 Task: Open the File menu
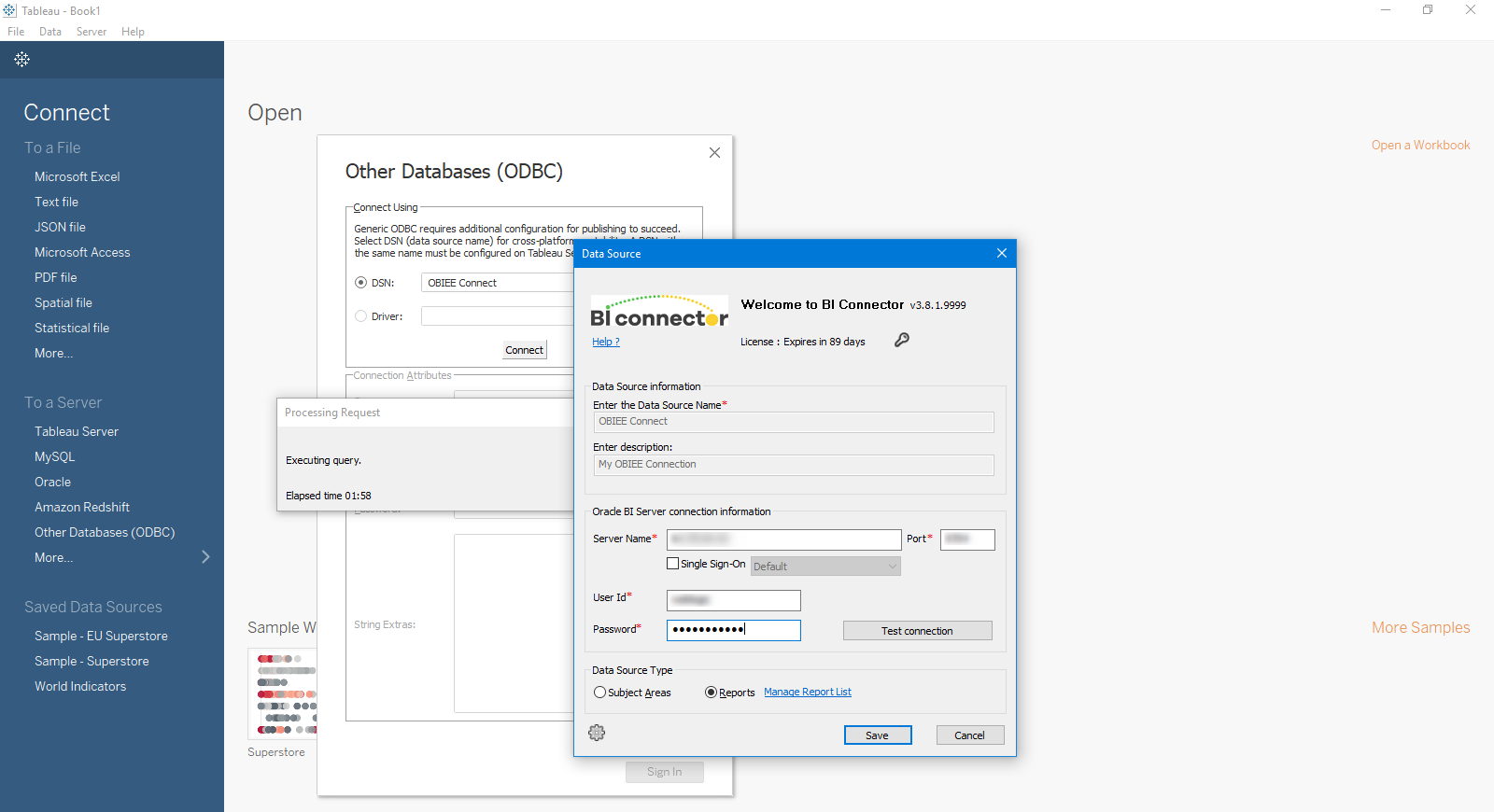(16, 32)
